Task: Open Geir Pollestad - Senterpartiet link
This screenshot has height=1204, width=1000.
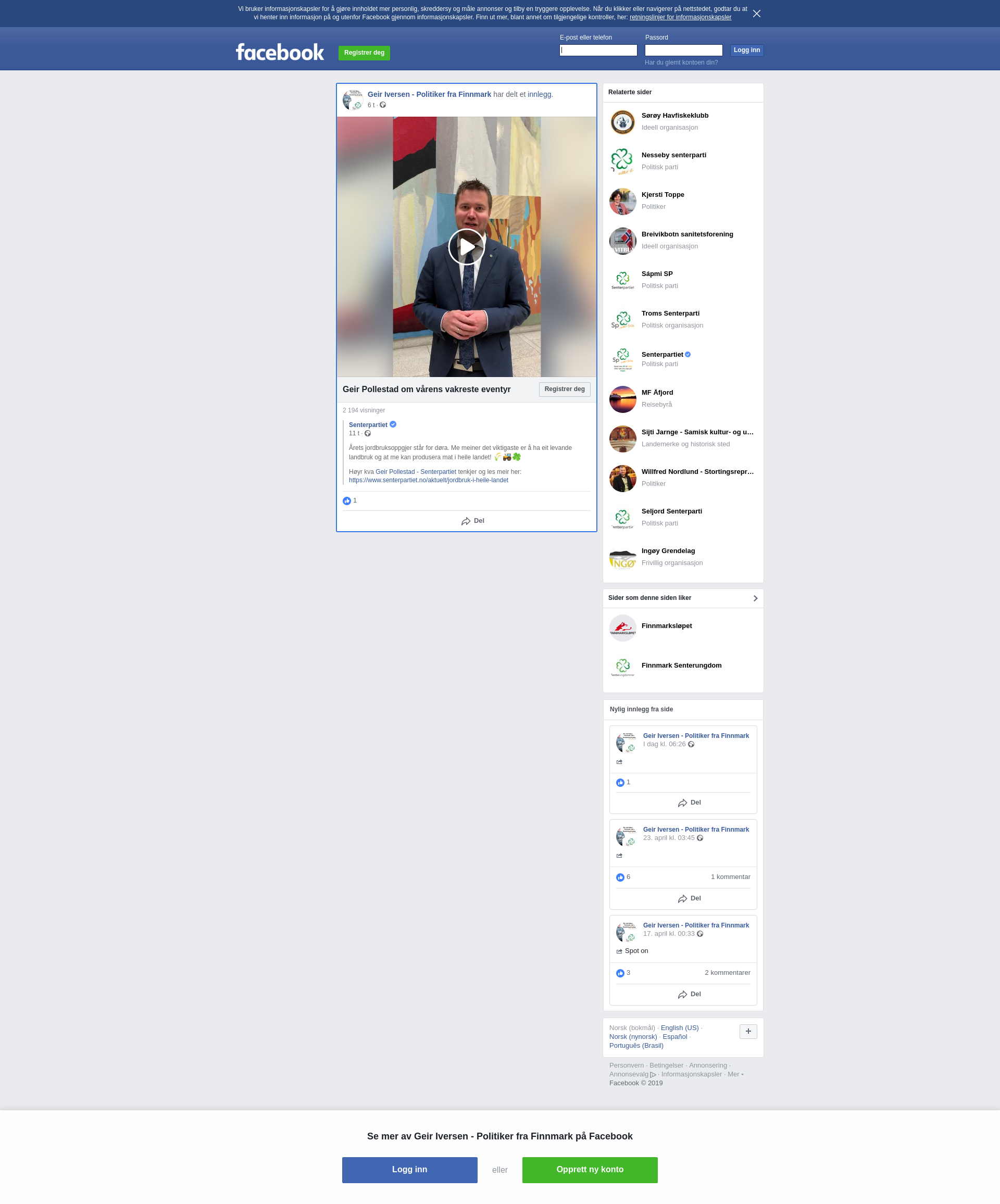Action: (416, 472)
